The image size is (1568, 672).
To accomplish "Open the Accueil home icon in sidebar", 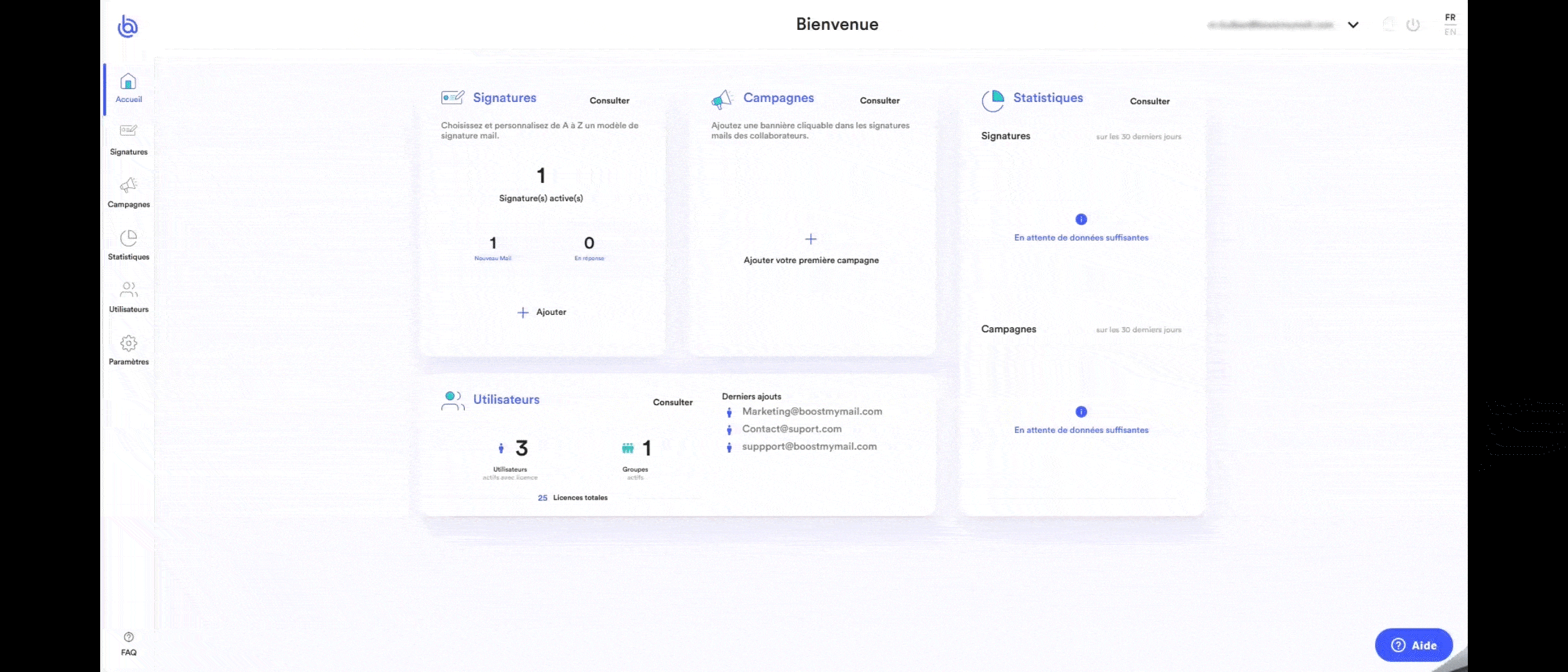I will click(x=128, y=82).
